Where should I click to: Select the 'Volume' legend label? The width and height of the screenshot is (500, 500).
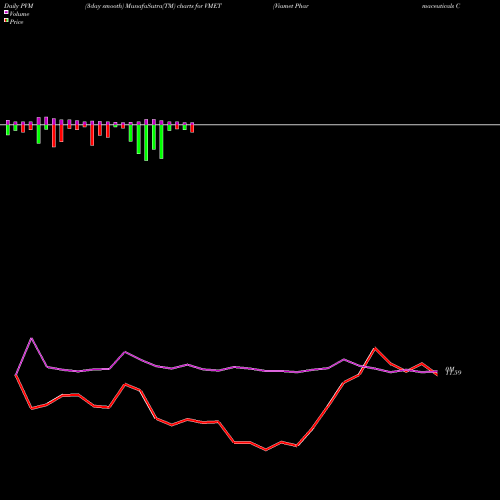pos(19,14)
